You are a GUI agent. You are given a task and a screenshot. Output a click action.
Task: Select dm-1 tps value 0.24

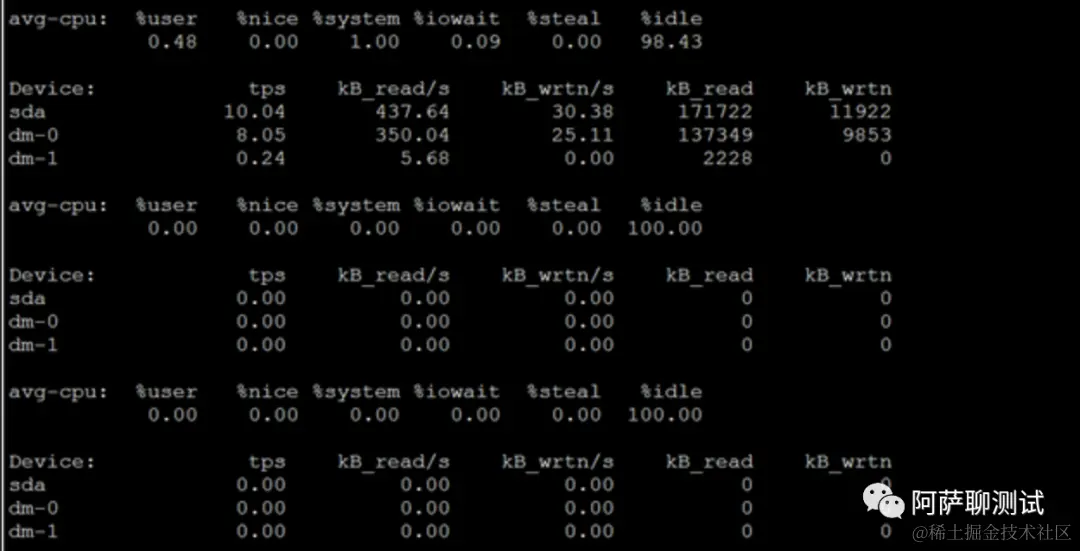click(260, 158)
